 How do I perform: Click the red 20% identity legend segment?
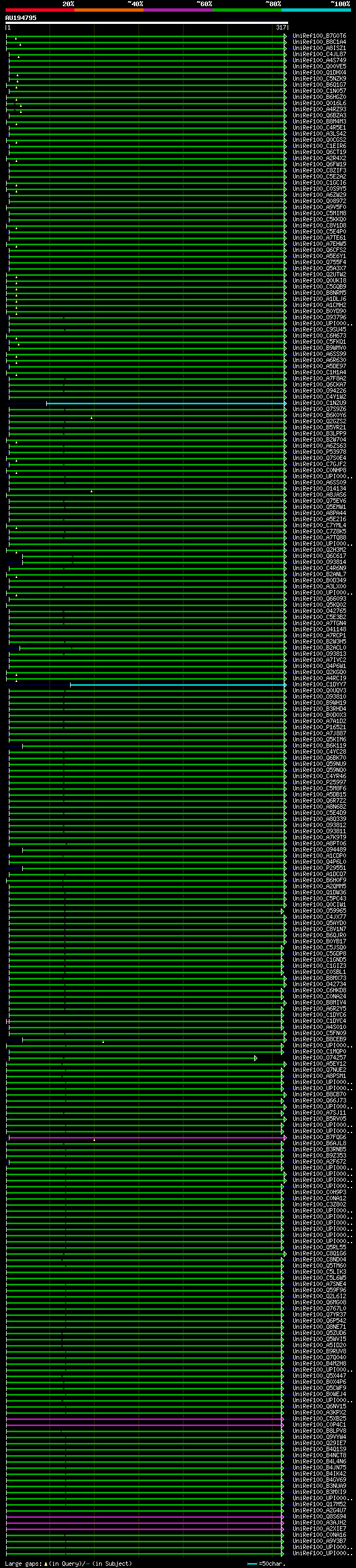point(39,10)
